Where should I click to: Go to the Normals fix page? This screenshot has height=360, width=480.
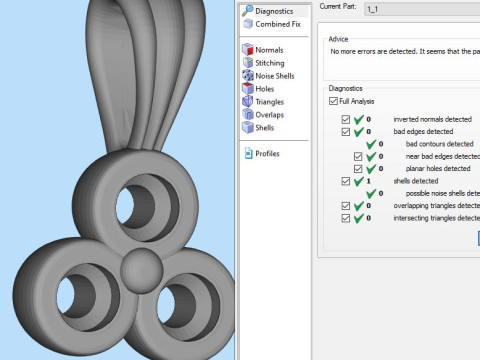tap(269, 50)
